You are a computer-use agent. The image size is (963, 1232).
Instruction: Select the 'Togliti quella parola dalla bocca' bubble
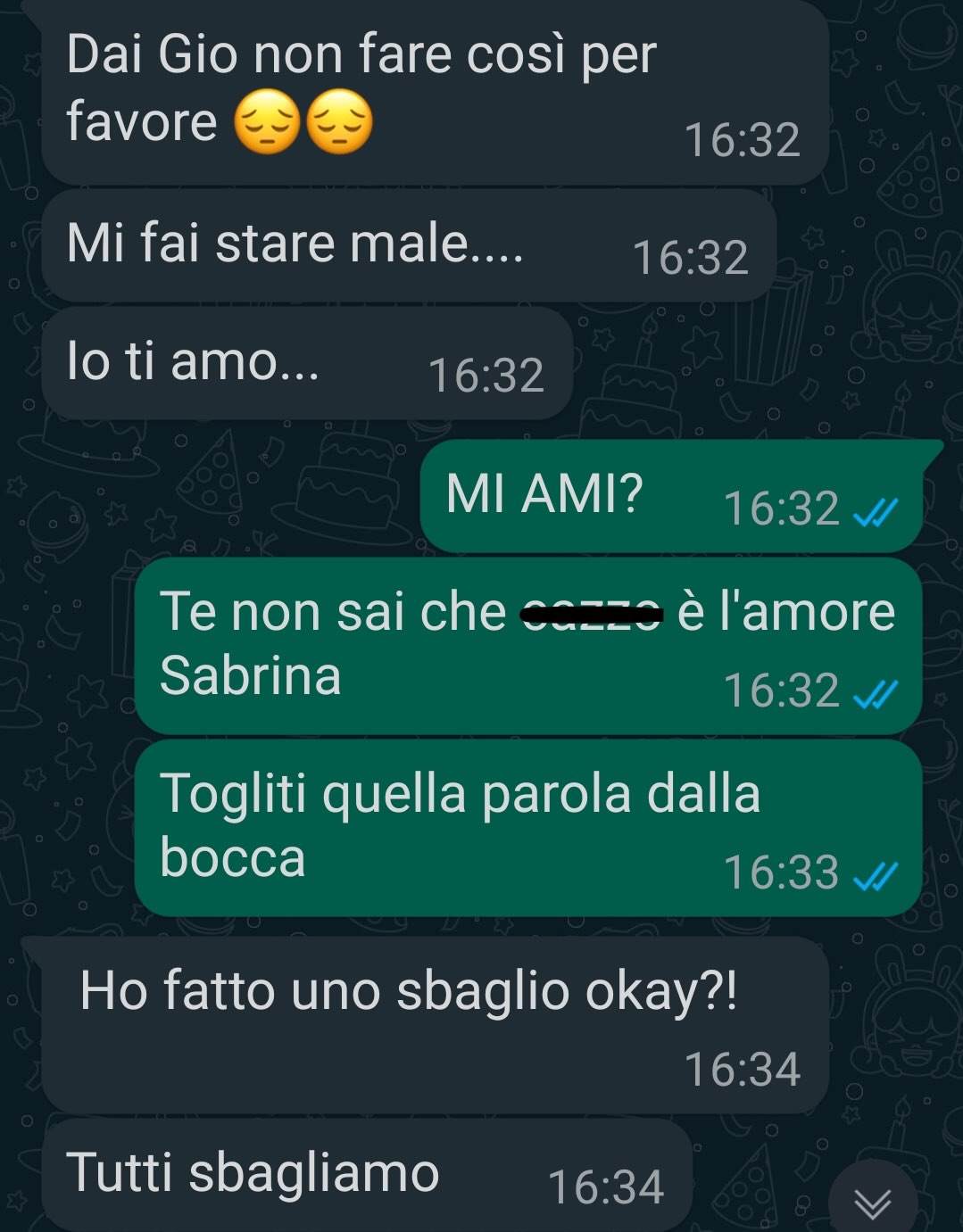(x=528, y=827)
